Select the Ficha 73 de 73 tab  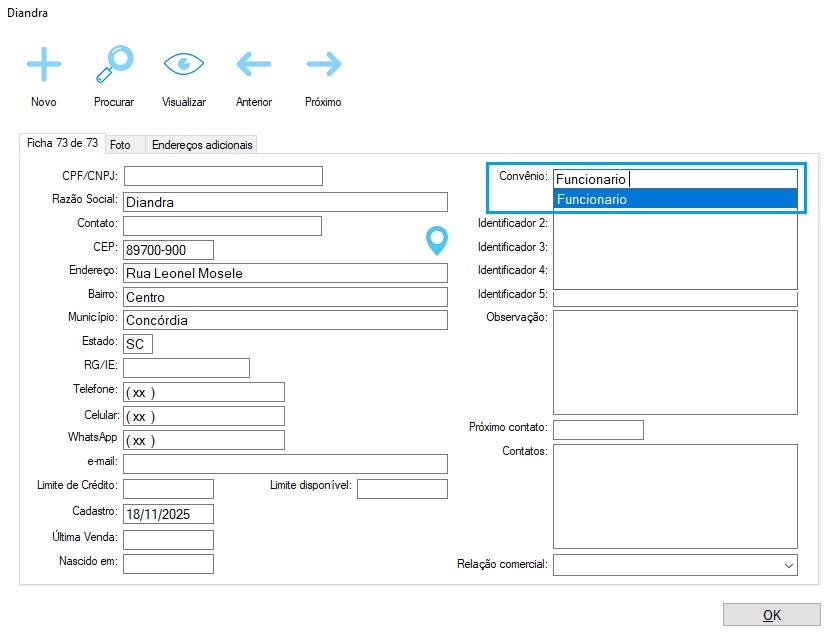click(62, 144)
